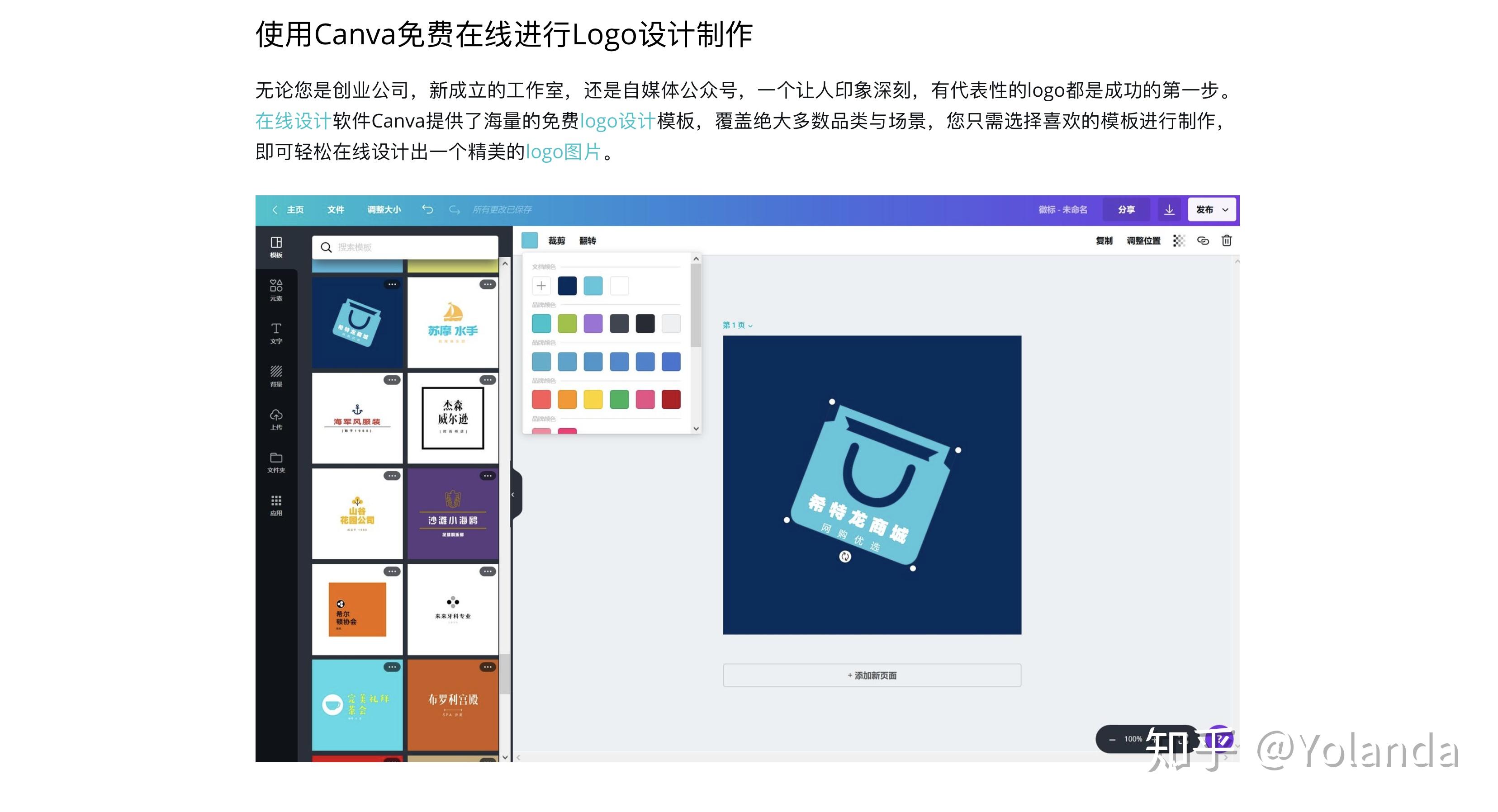Viewport: 1498px width, 812px height.
Task: Select the 布罗利宫殿 template thumbnail
Action: 452,705
